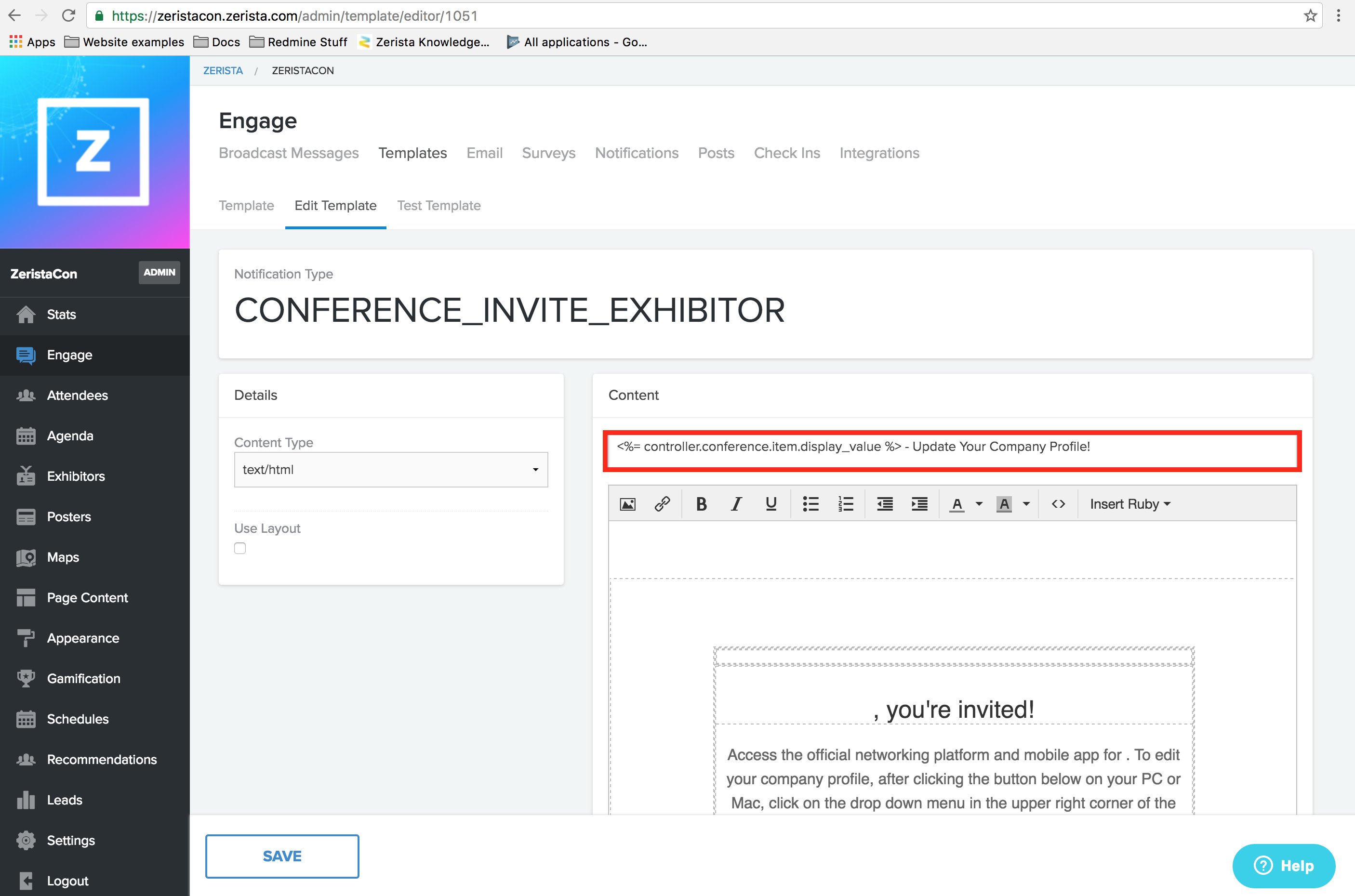Open the Docs bookmark folder
Screen dimensions: 1355x896
pos(216,42)
